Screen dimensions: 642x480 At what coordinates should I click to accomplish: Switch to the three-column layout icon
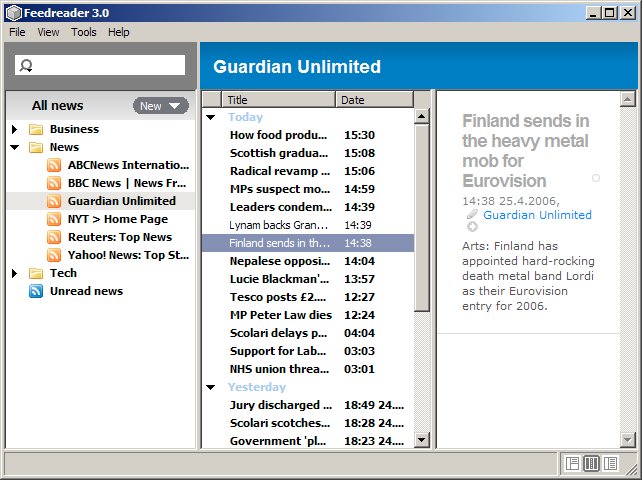591,464
